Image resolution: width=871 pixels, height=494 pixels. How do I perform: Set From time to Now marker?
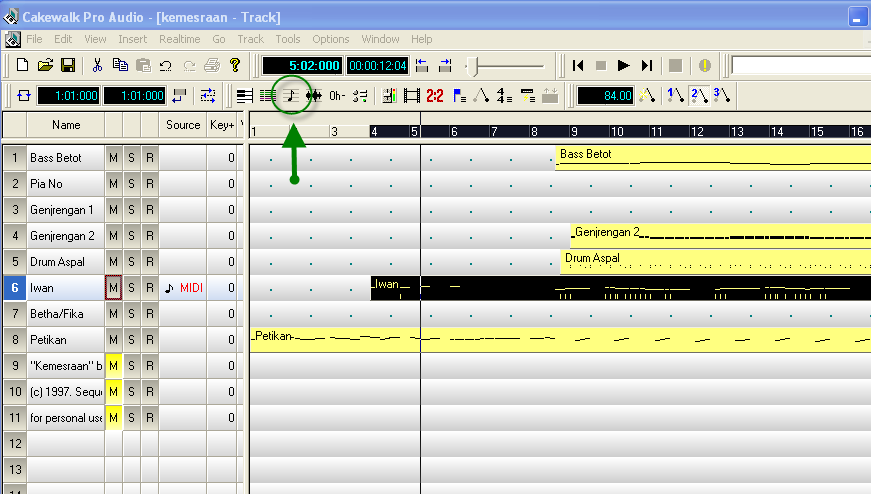[422, 66]
